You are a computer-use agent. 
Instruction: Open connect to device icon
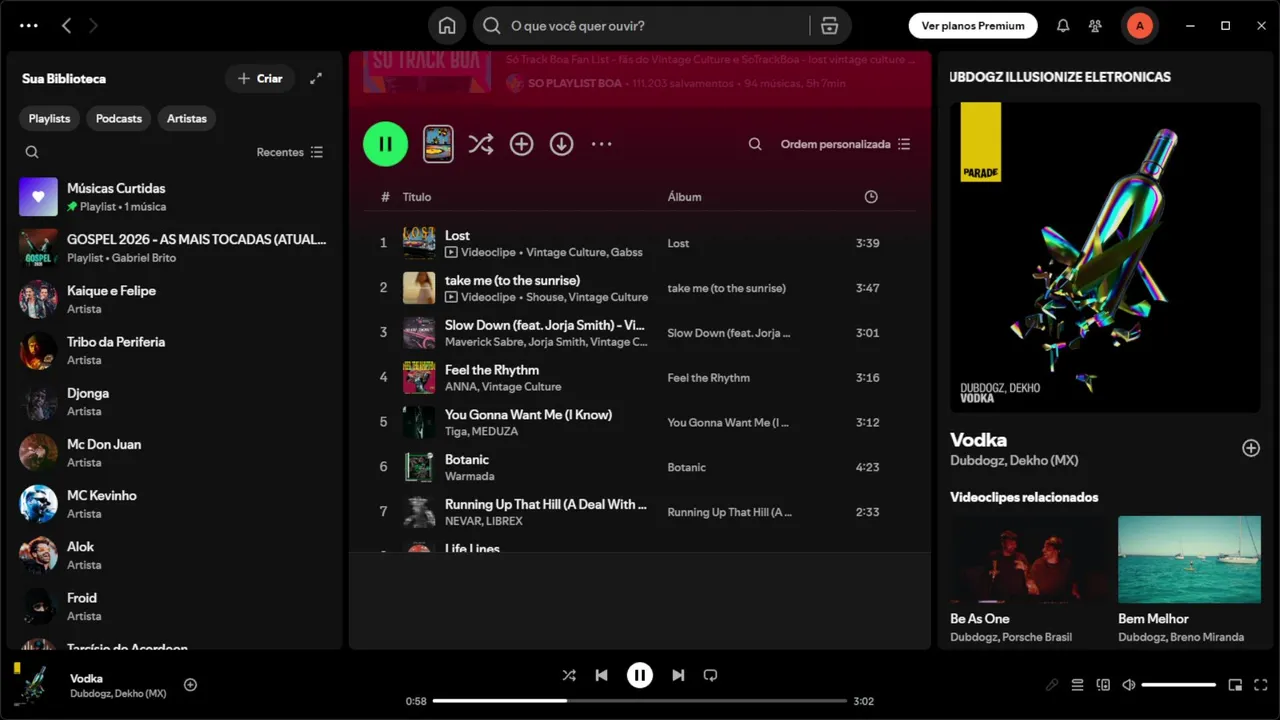[x=1103, y=685]
